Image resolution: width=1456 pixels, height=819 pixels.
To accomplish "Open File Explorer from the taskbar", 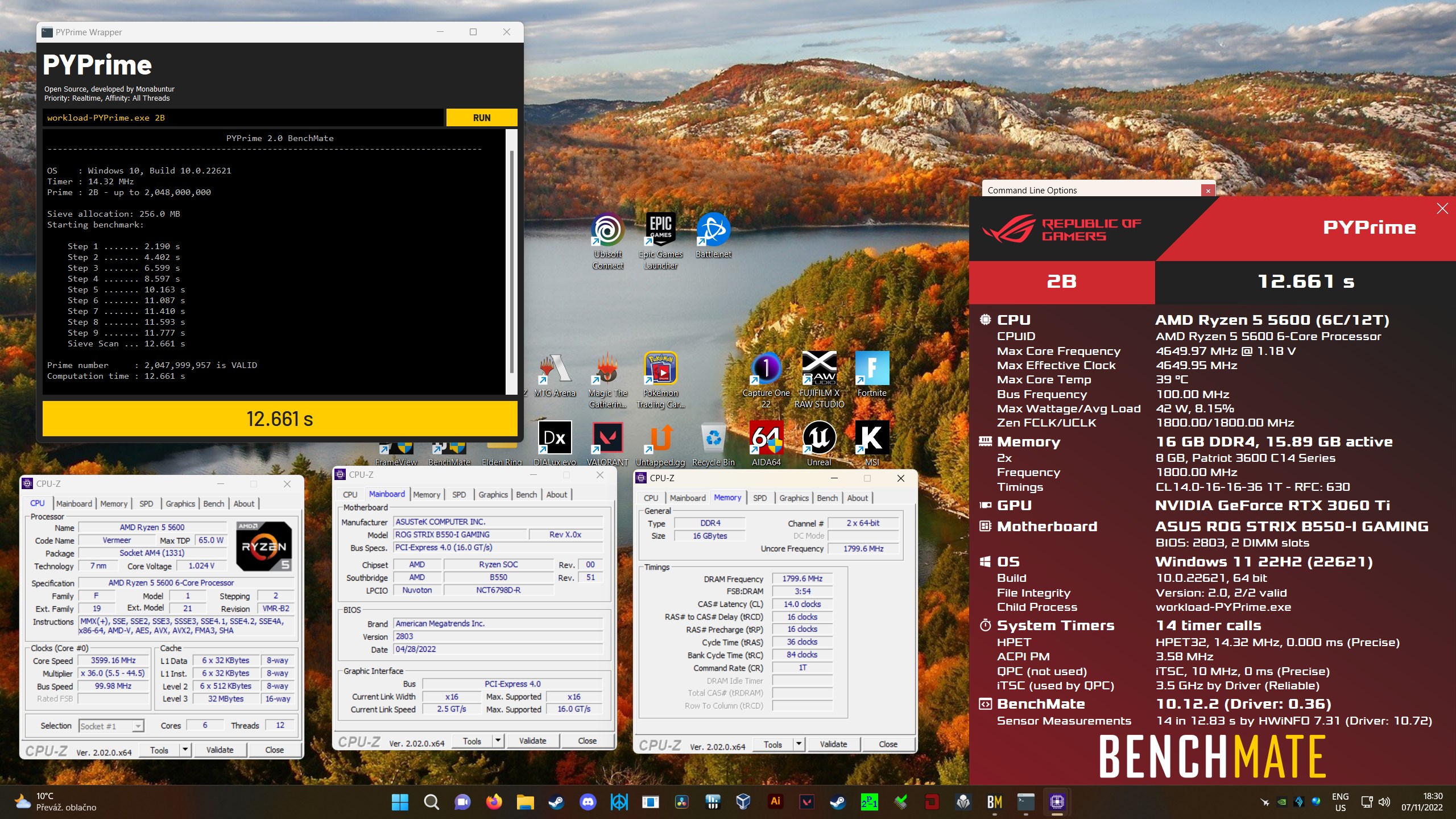I will (x=525, y=802).
